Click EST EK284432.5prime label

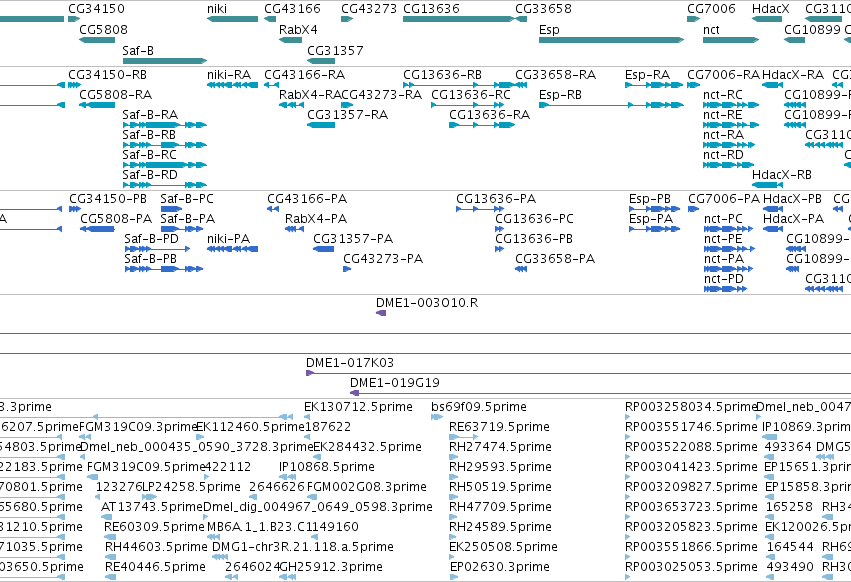coord(367,447)
